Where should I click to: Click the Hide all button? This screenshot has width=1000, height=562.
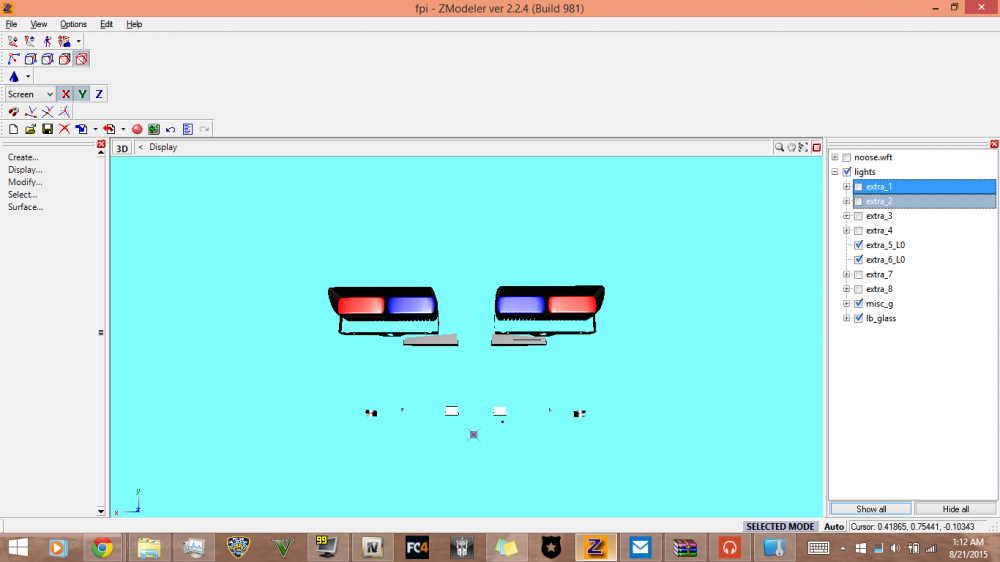(x=955, y=509)
